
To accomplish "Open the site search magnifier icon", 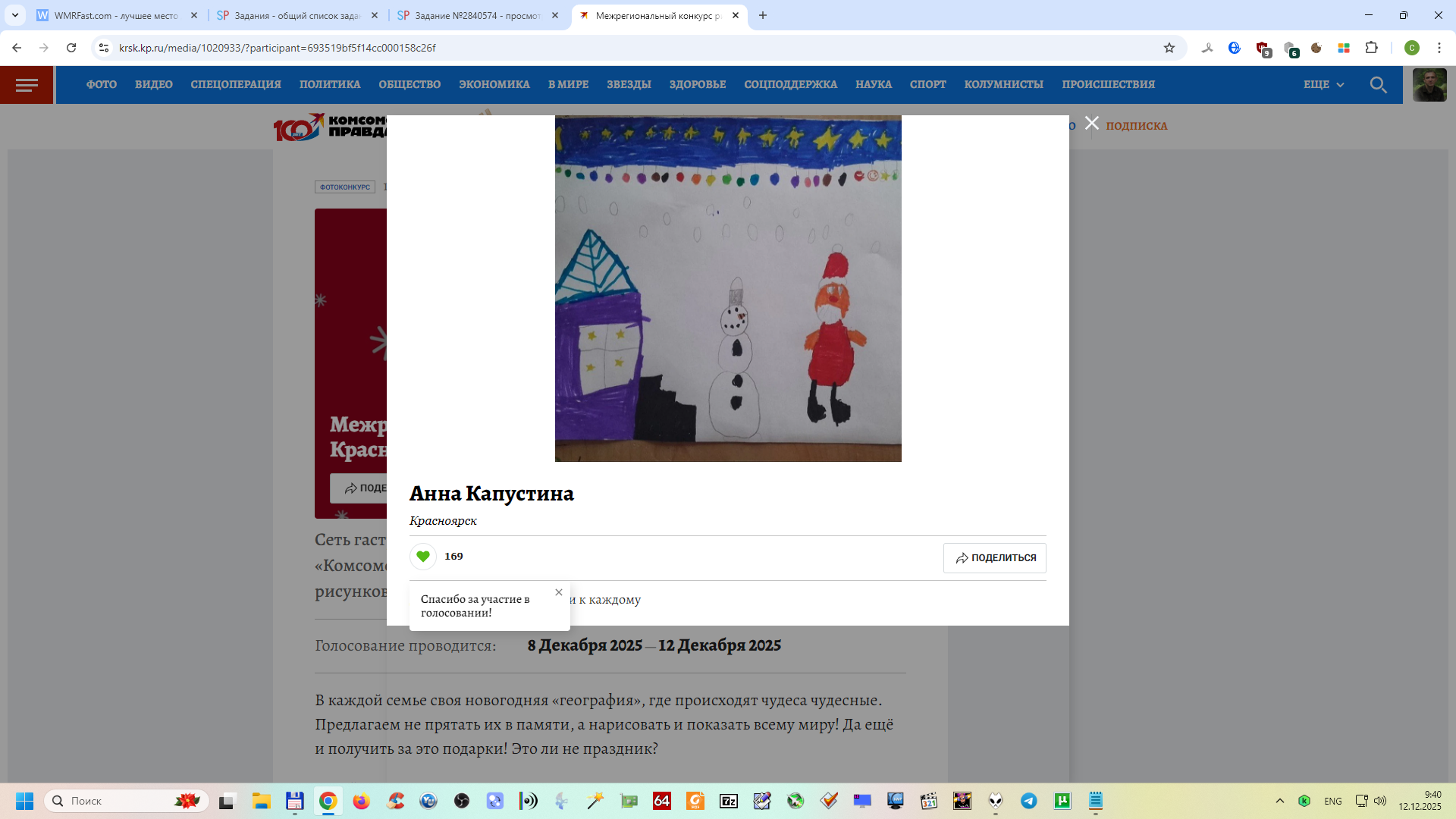I will coord(1378,85).
